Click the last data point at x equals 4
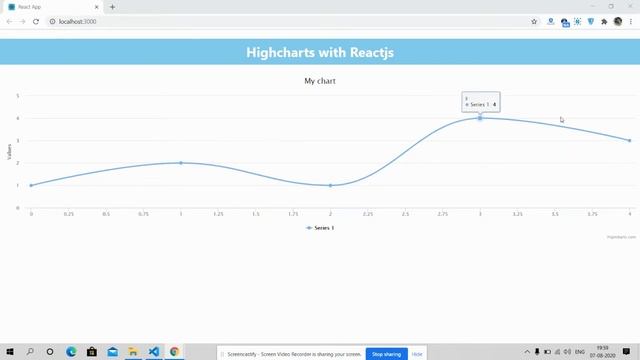640x360 pixels. (x=629, y=140)
